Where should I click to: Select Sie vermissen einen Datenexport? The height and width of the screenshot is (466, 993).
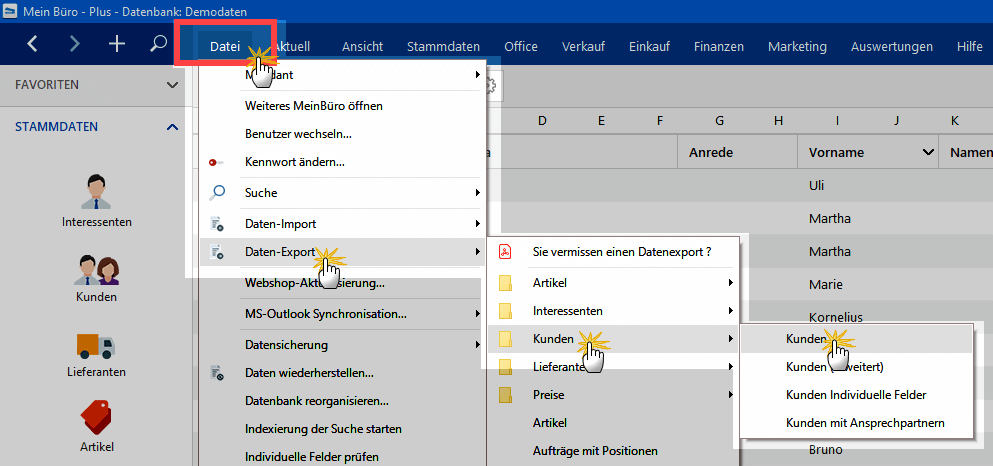click(613, 251)
